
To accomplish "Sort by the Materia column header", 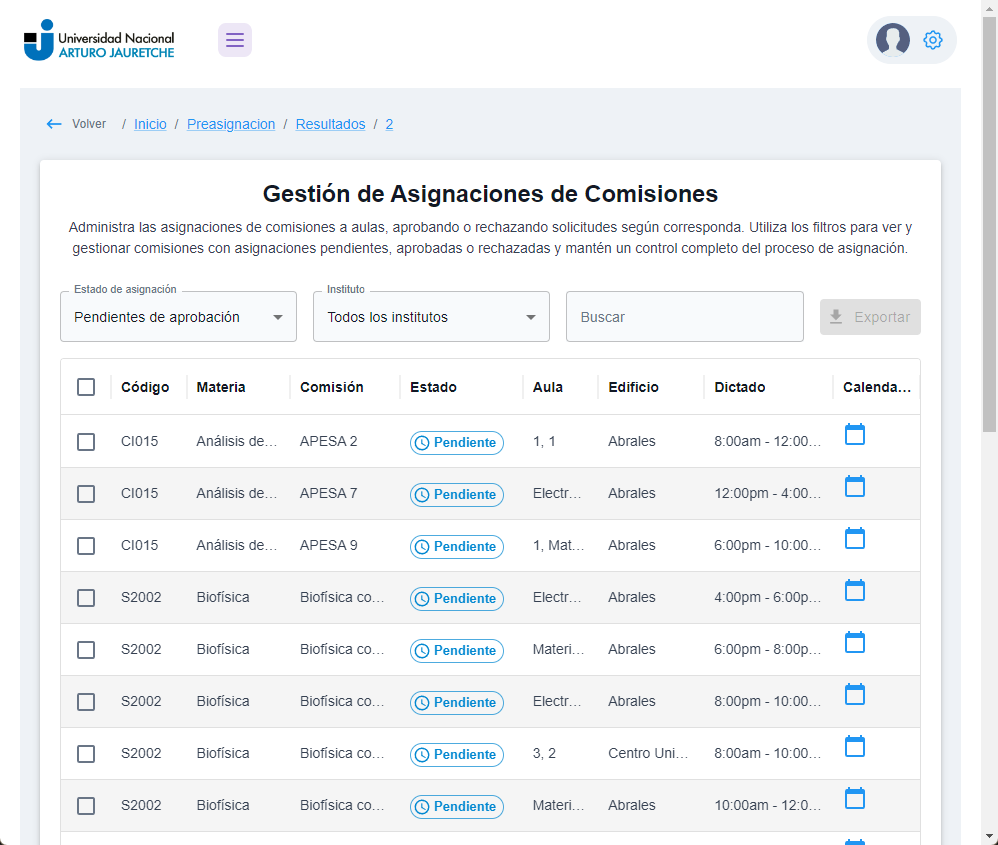I will pos(221,387).
